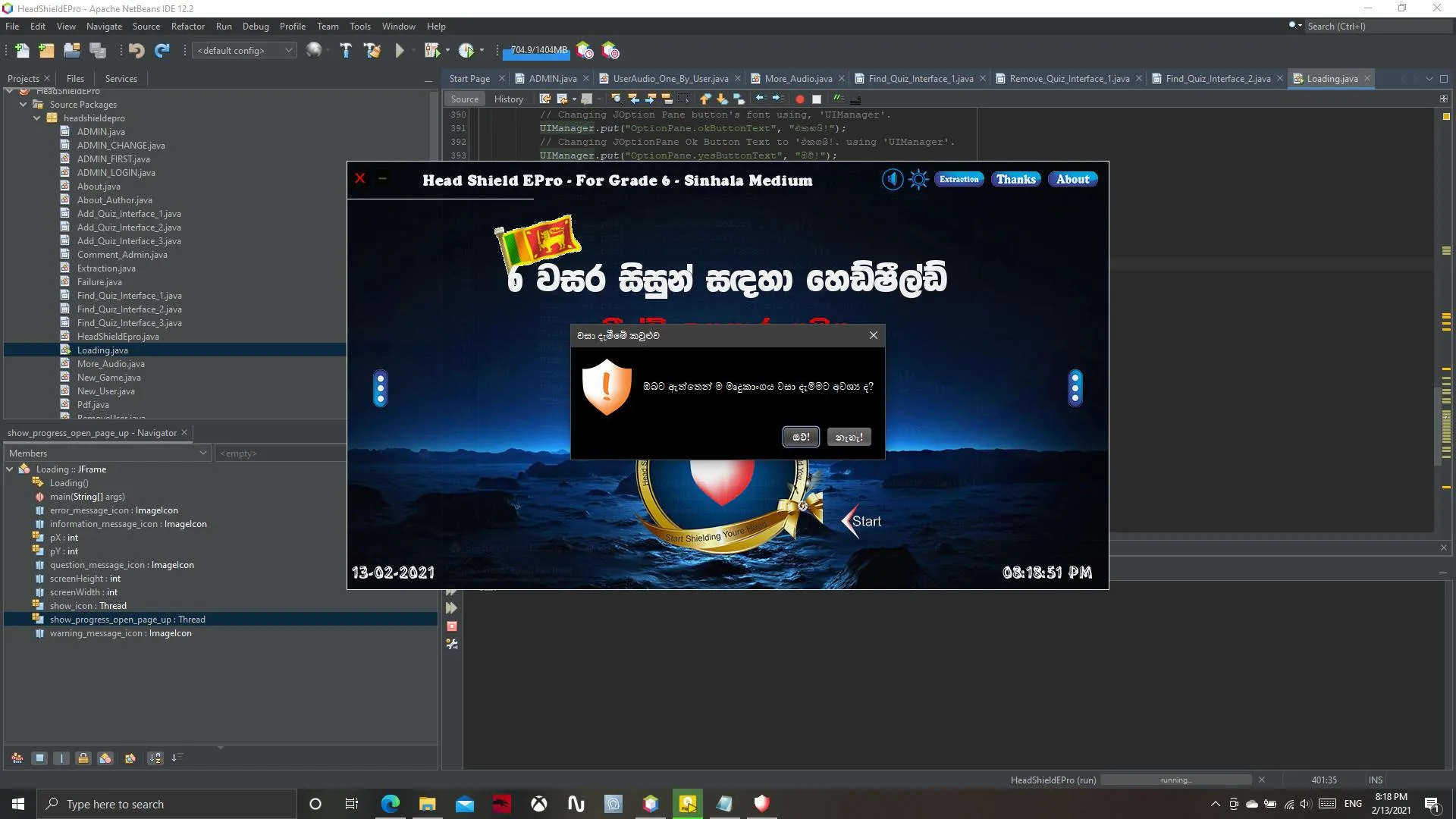Click the Windows taskbar search box
The image size is (1456, 819).
(167, 804)
